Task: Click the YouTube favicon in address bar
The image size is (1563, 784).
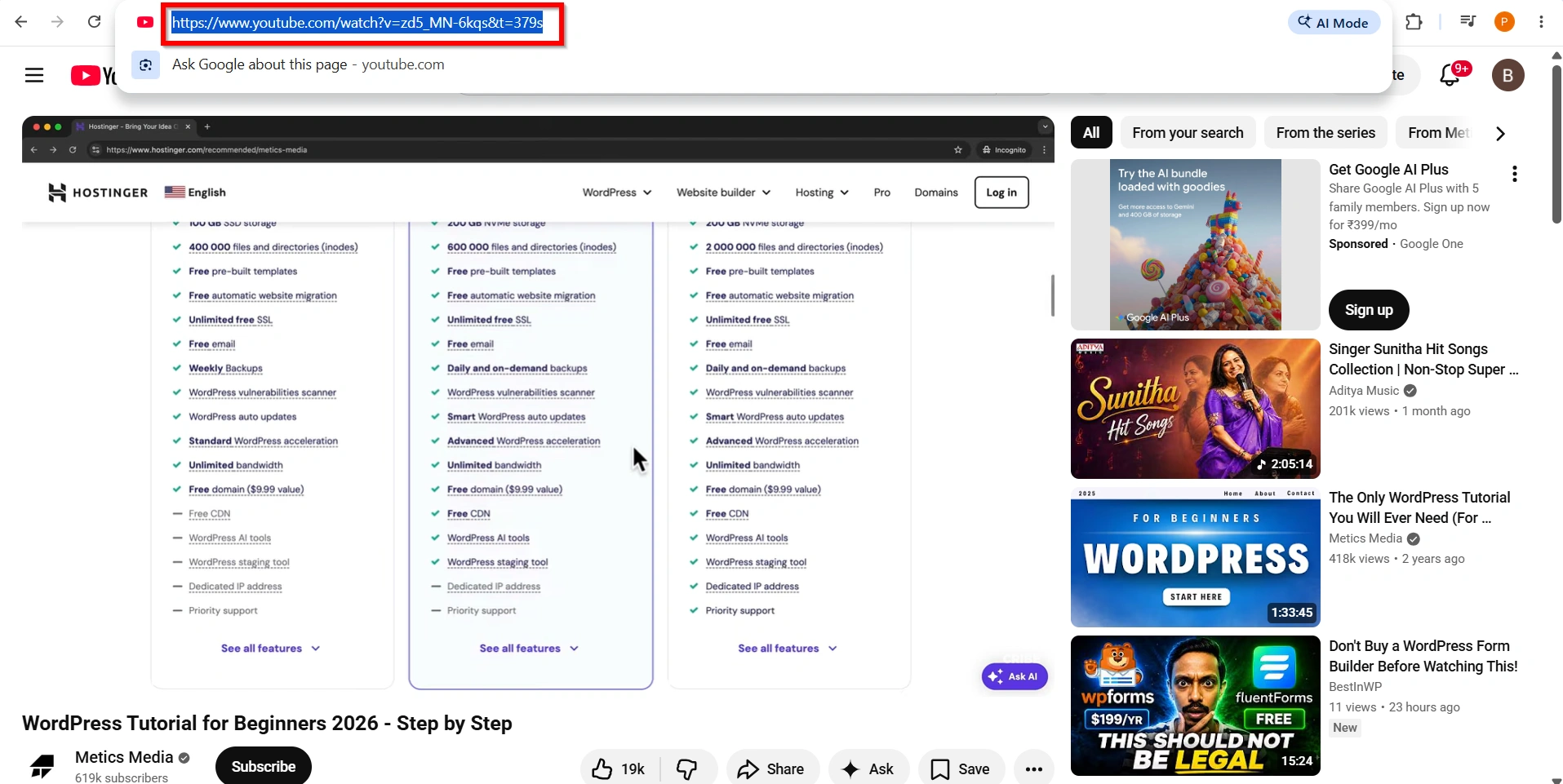Action: [x=145, y=22]
